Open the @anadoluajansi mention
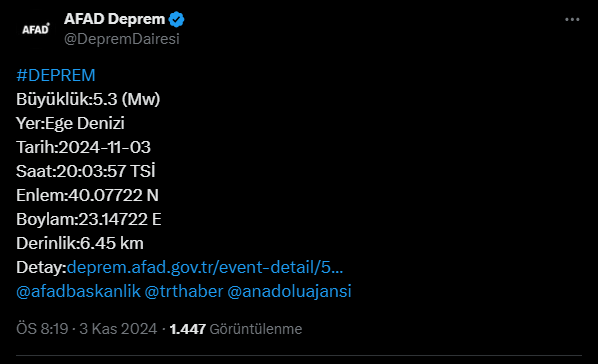The width and height of the screenshot is (598, 364). 289,291
